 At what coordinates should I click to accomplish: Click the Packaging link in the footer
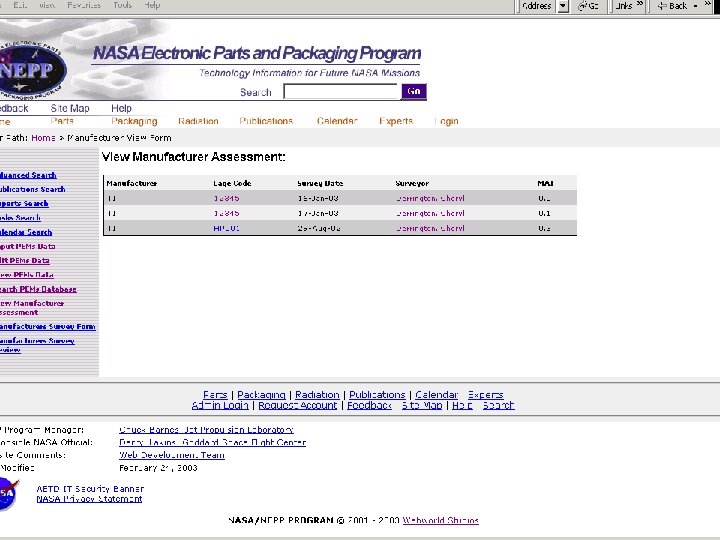click(x=261, y=395)
